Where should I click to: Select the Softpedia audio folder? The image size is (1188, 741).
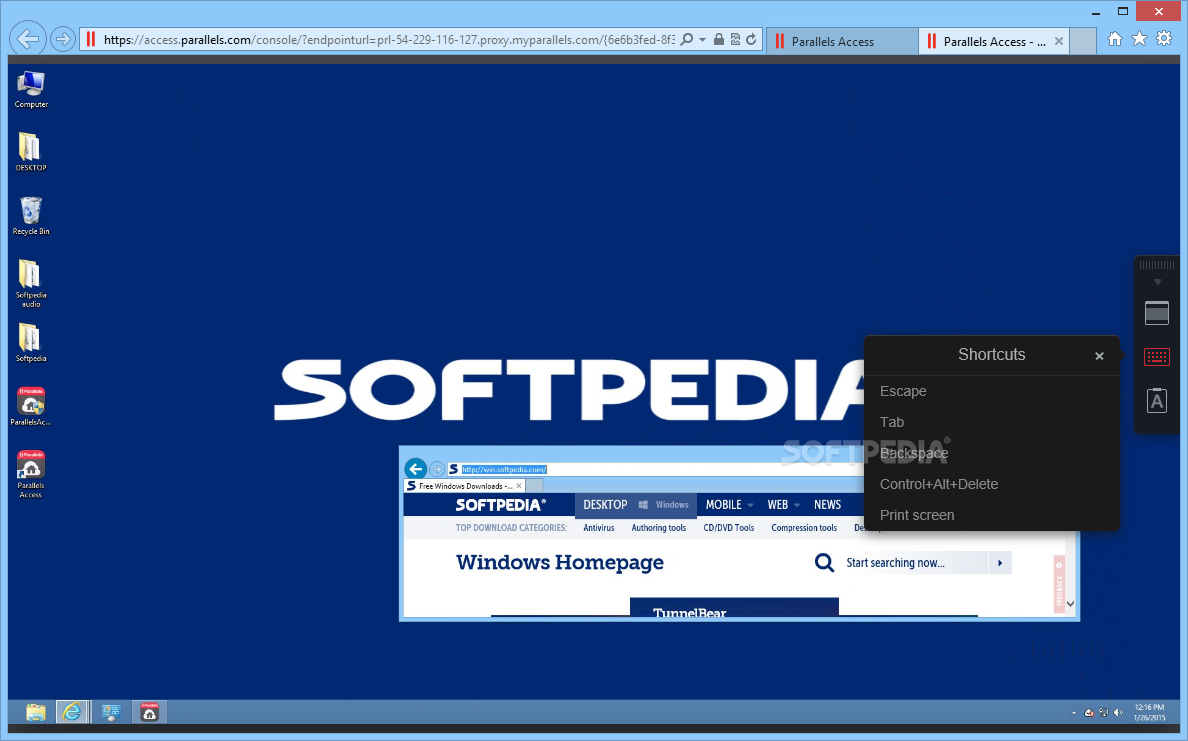click(31, 283)
